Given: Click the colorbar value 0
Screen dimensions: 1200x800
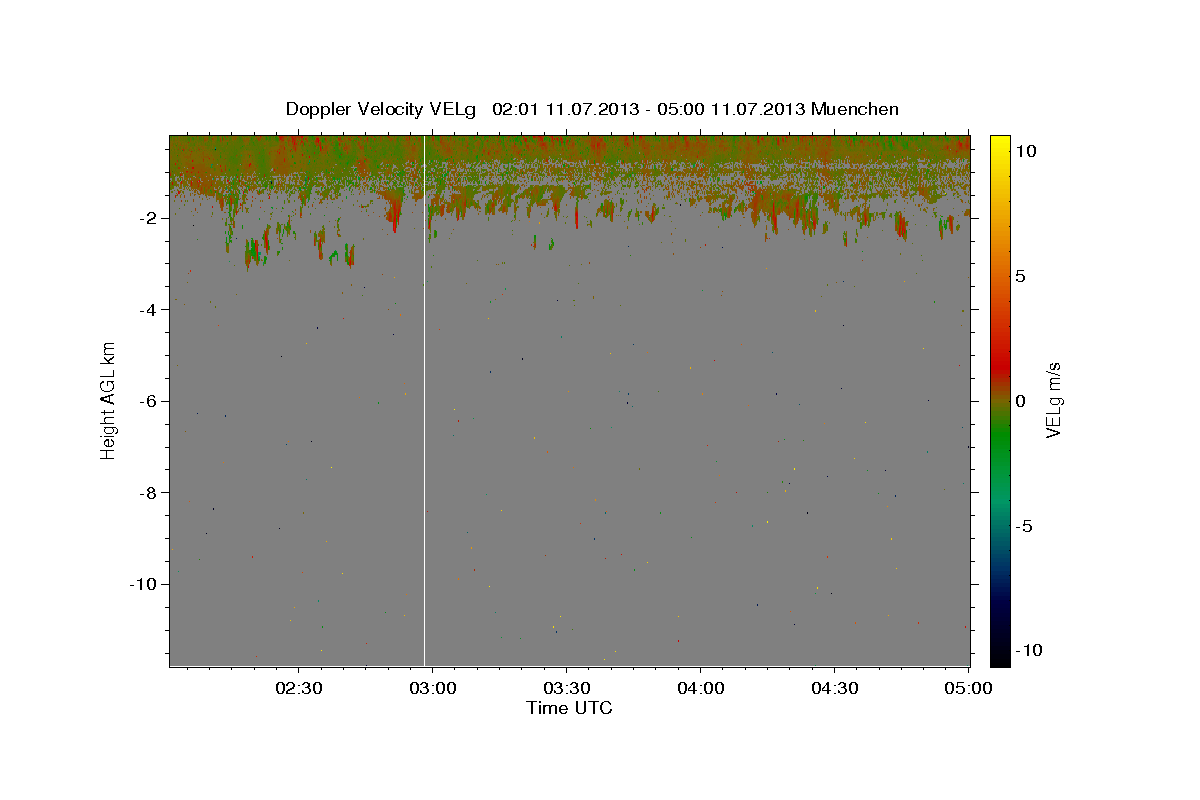Looking at the screenshot, I should (1021, 401).
